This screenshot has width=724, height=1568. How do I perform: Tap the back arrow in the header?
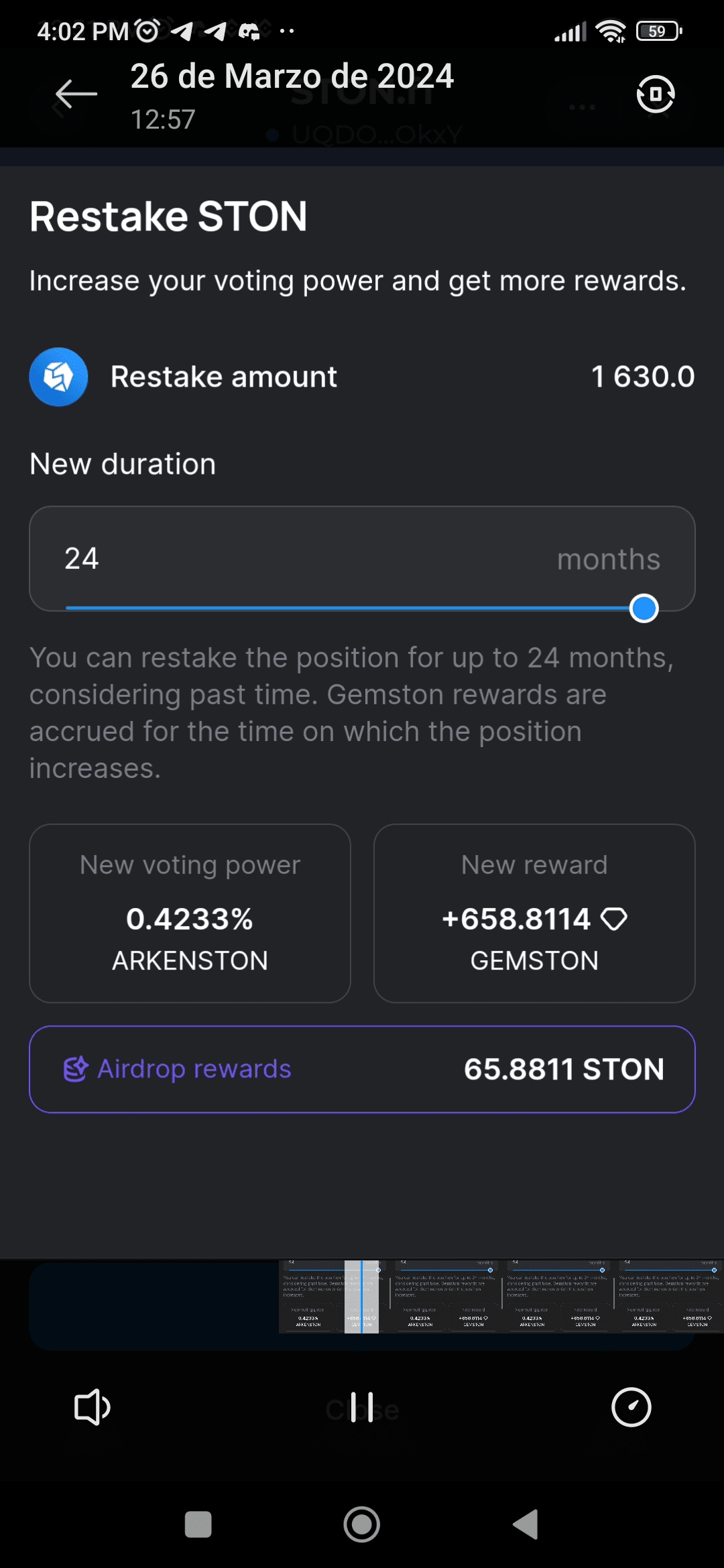(76, 94)
